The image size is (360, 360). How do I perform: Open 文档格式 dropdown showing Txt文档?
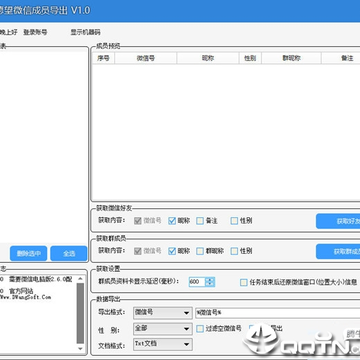pyautogui.click(x=163, y=344)
